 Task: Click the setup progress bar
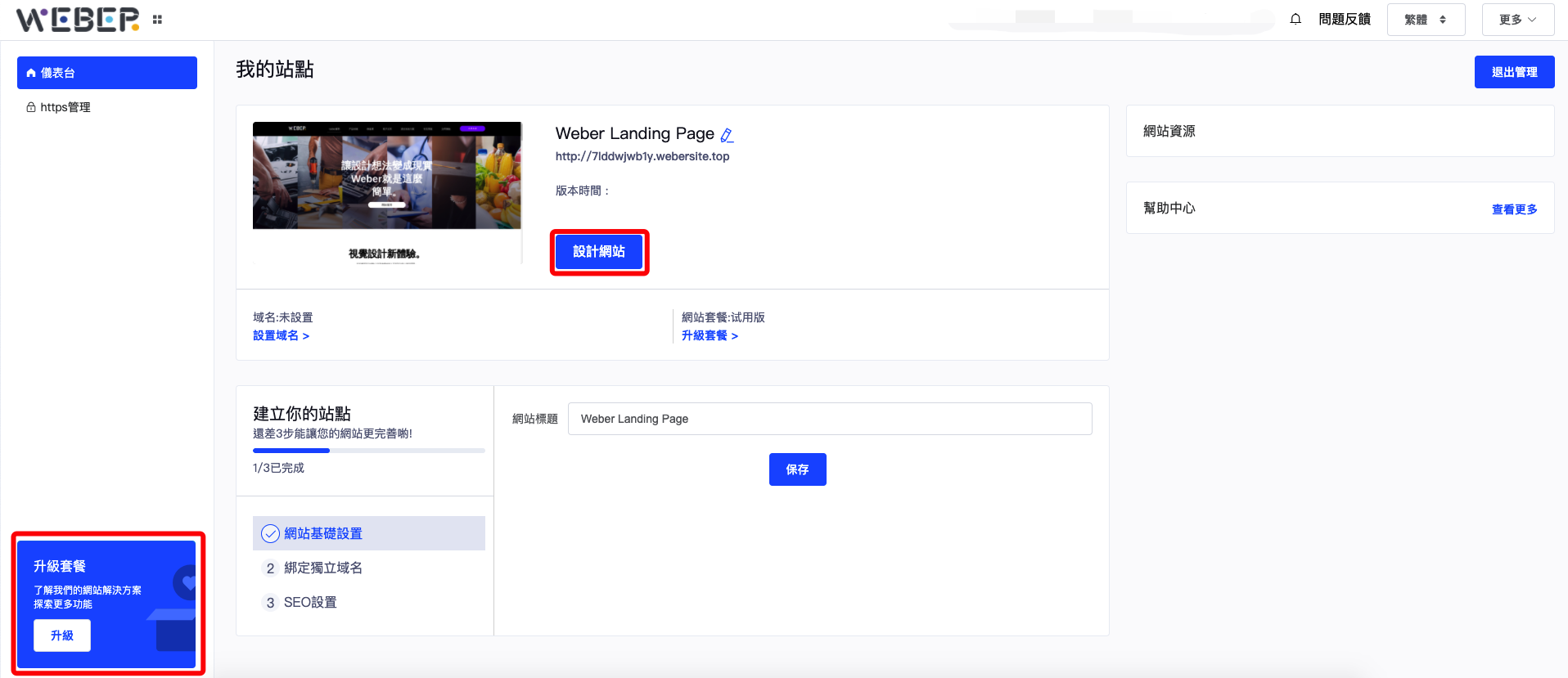[x=369, y=451]
